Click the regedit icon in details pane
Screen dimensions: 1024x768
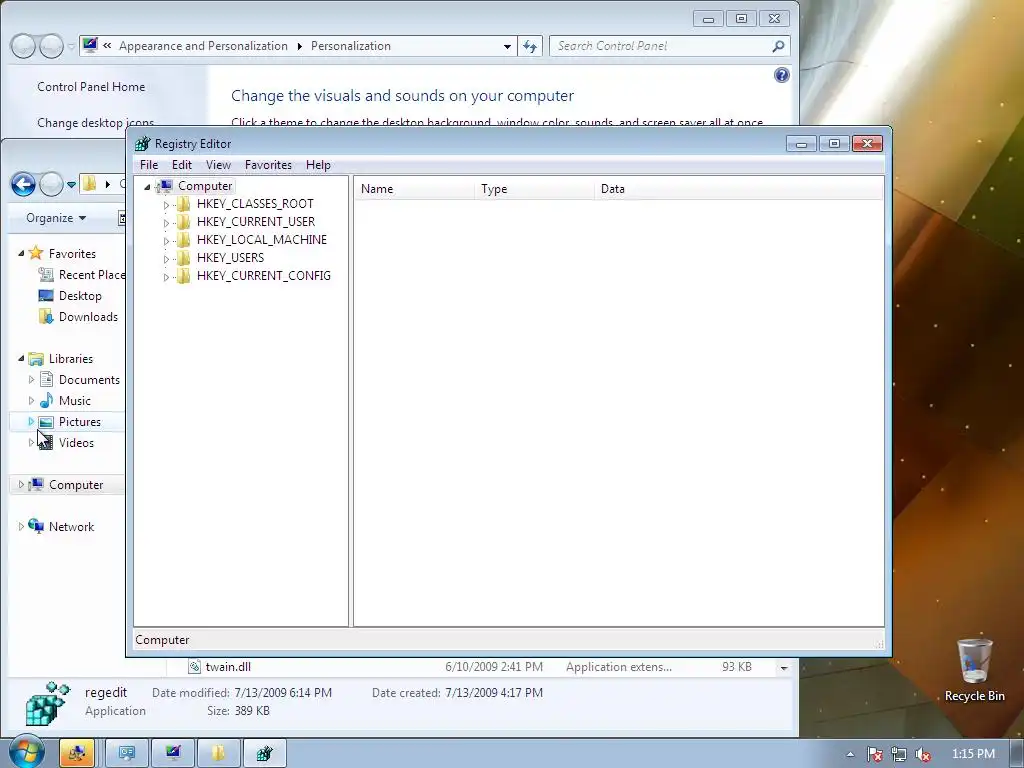coord(47,703)
